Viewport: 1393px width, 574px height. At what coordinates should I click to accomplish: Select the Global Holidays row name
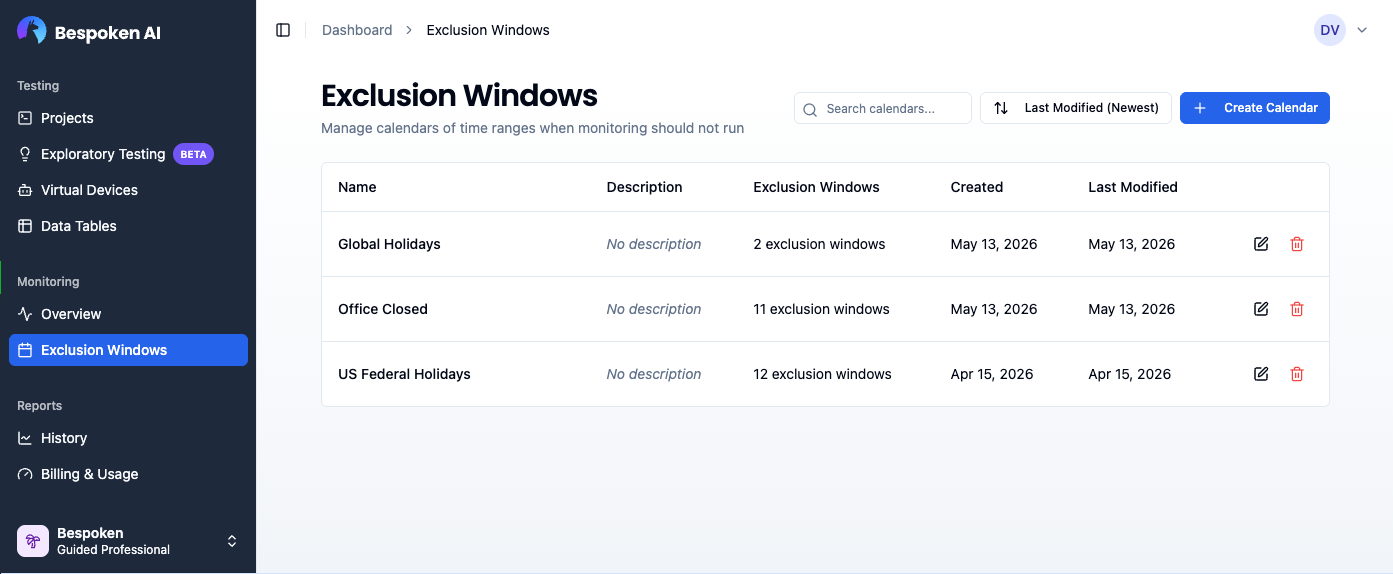click(389, 244)
